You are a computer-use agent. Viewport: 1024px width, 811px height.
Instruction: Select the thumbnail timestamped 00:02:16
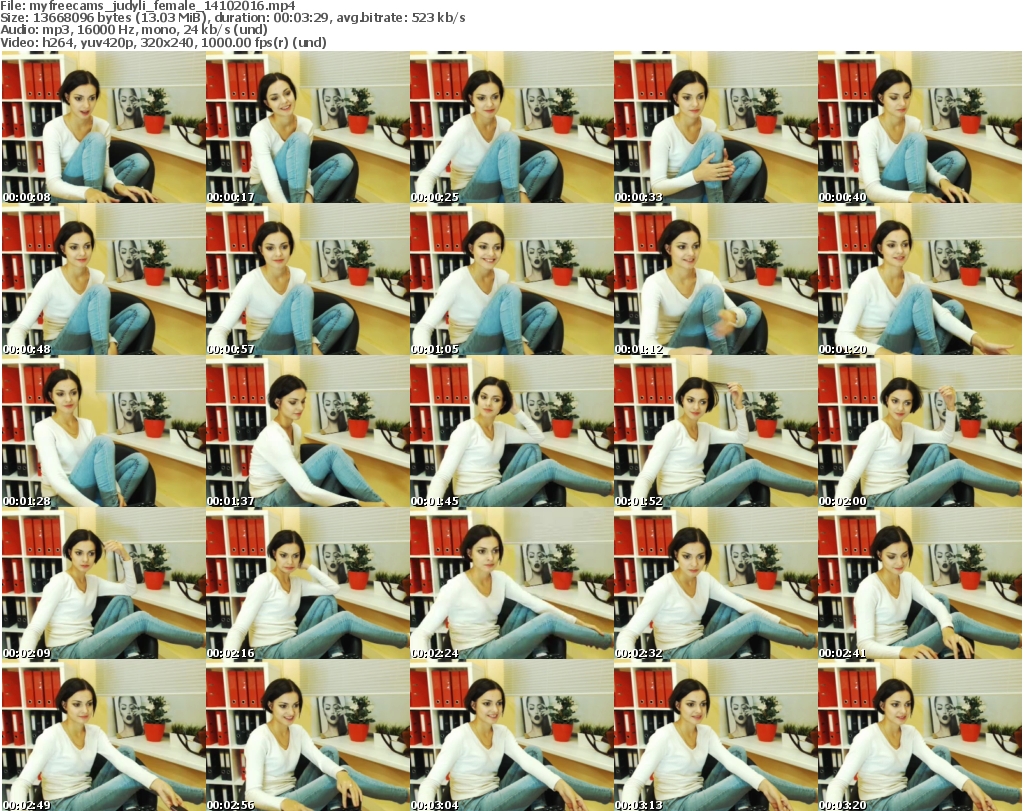[x=308, y=584]
